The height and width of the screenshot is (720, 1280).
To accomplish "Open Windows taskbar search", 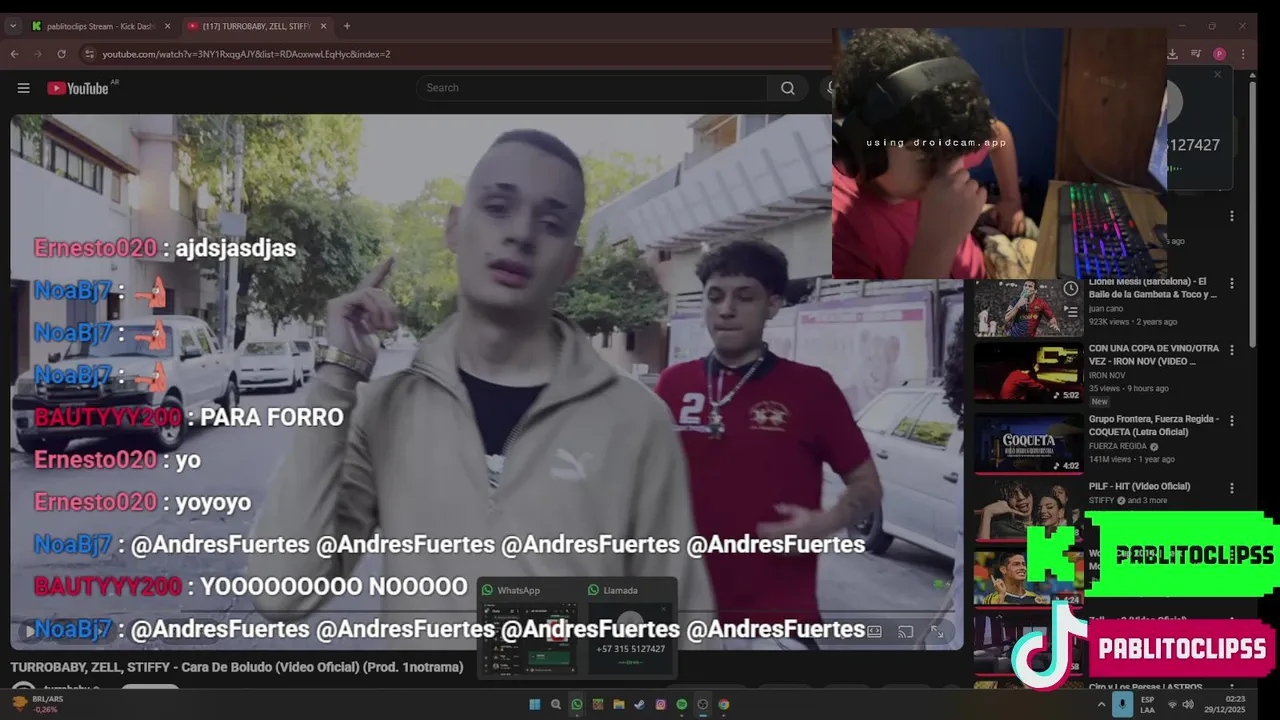I will pyautogui.click(x=556, y=704).
